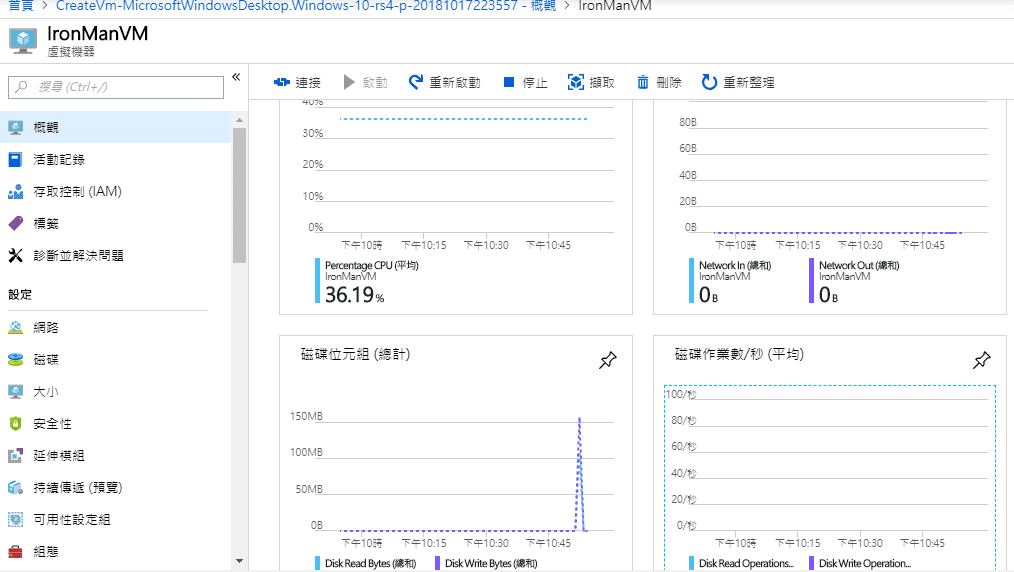Click the 擷取 capture icon
The width and height of the screenshot is (1014, 572).
tap(576, 82)
